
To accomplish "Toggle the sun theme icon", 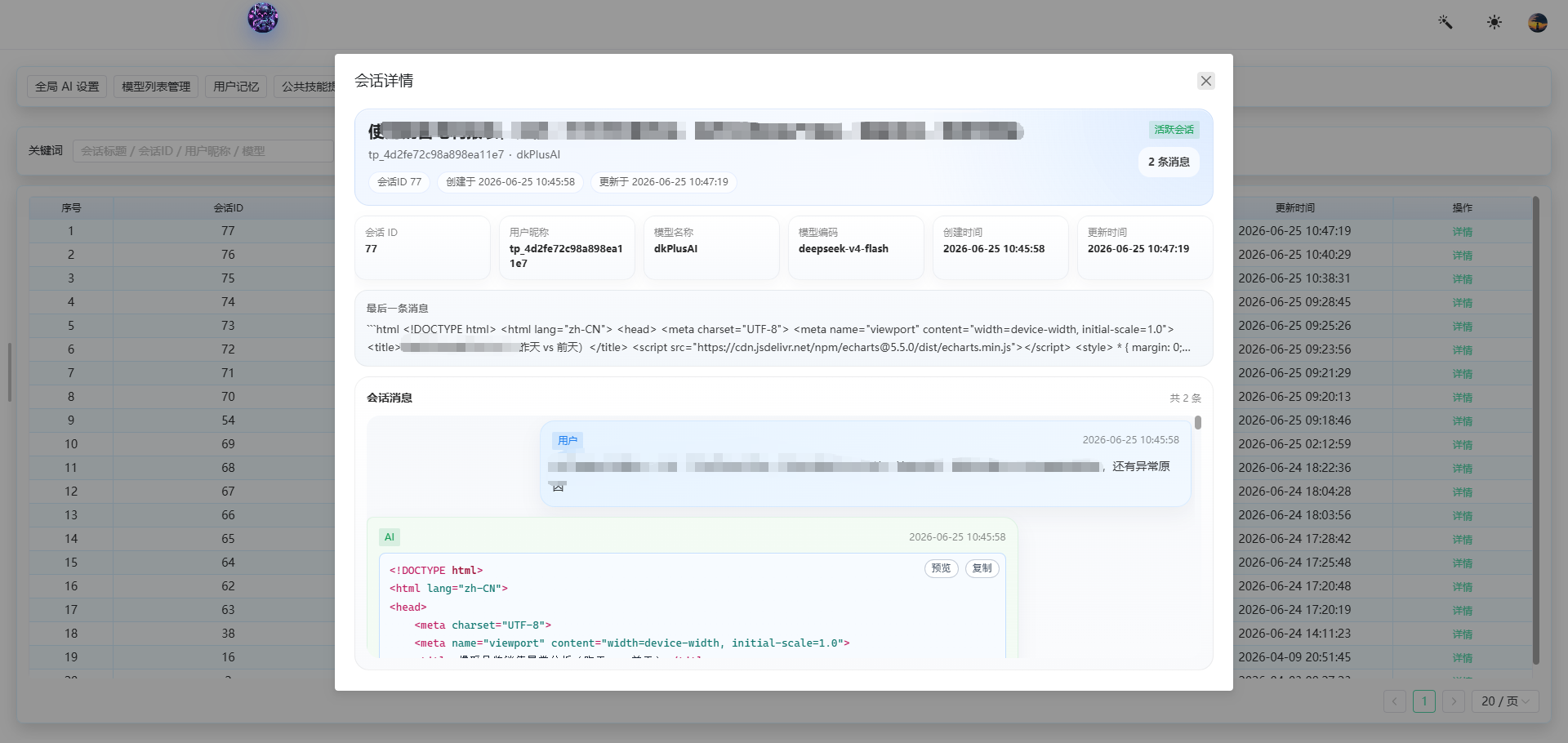I will click(x=1494, y=22).
